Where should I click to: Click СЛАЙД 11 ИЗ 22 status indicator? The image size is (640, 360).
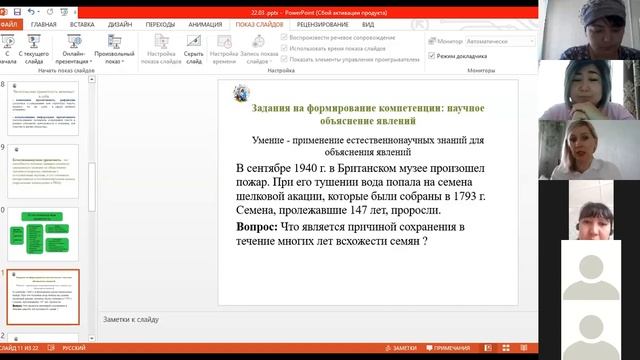(20, 348)
